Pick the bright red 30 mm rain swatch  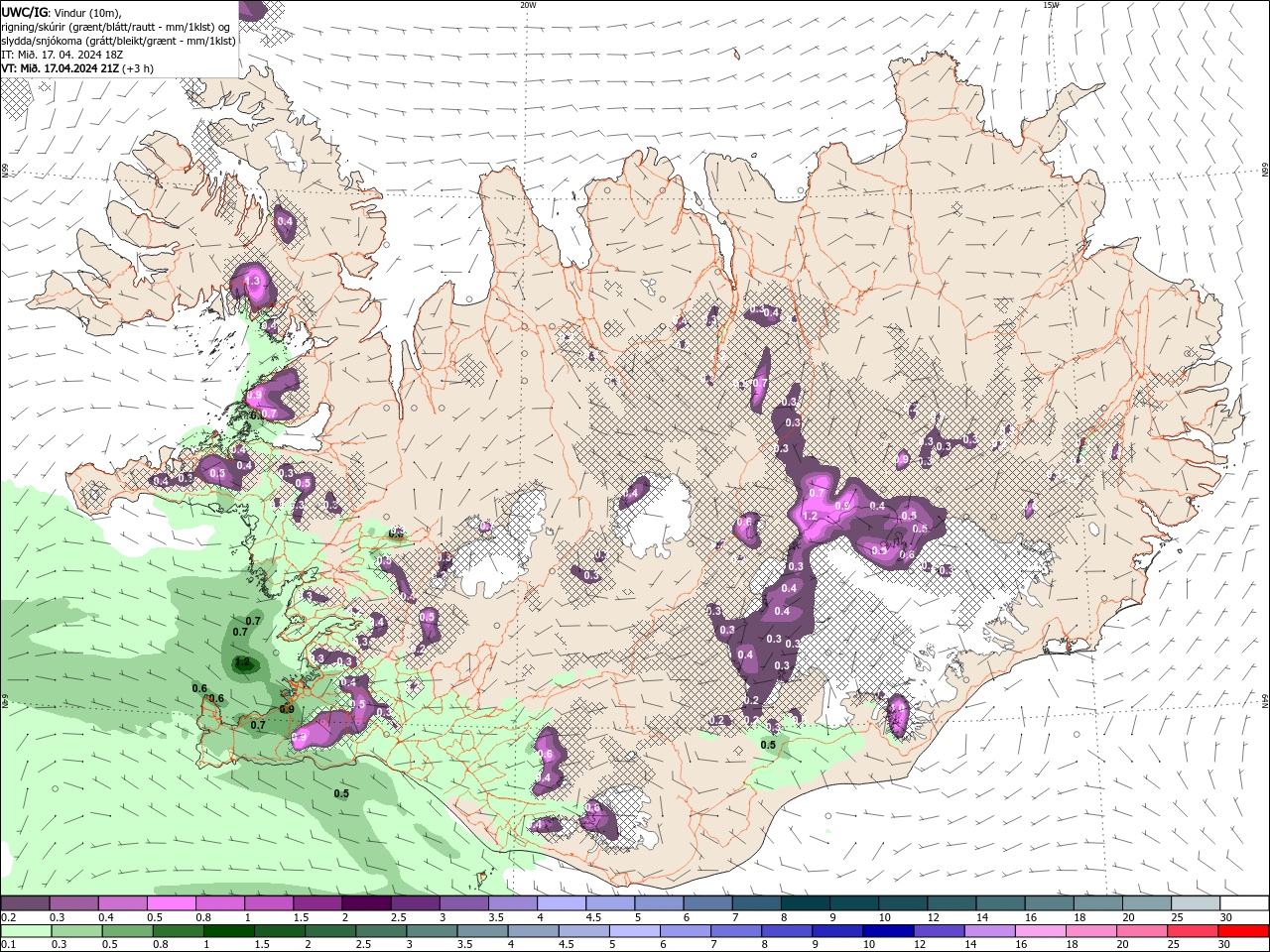coord(1243,931)
